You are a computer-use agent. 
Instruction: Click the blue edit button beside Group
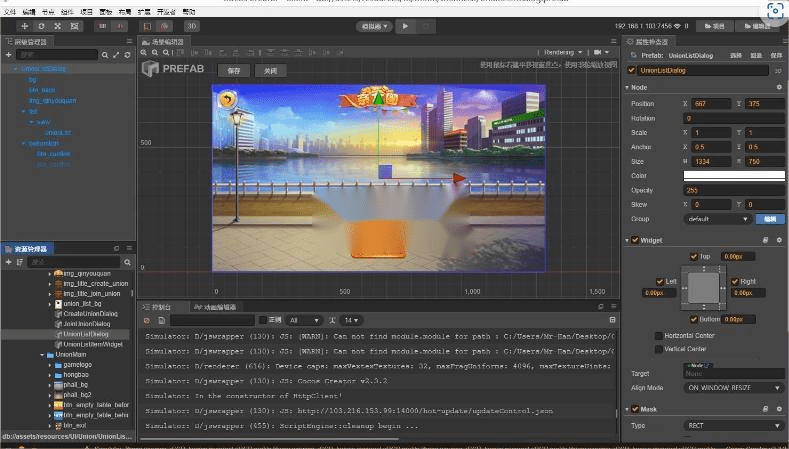(x=770, y=219)
